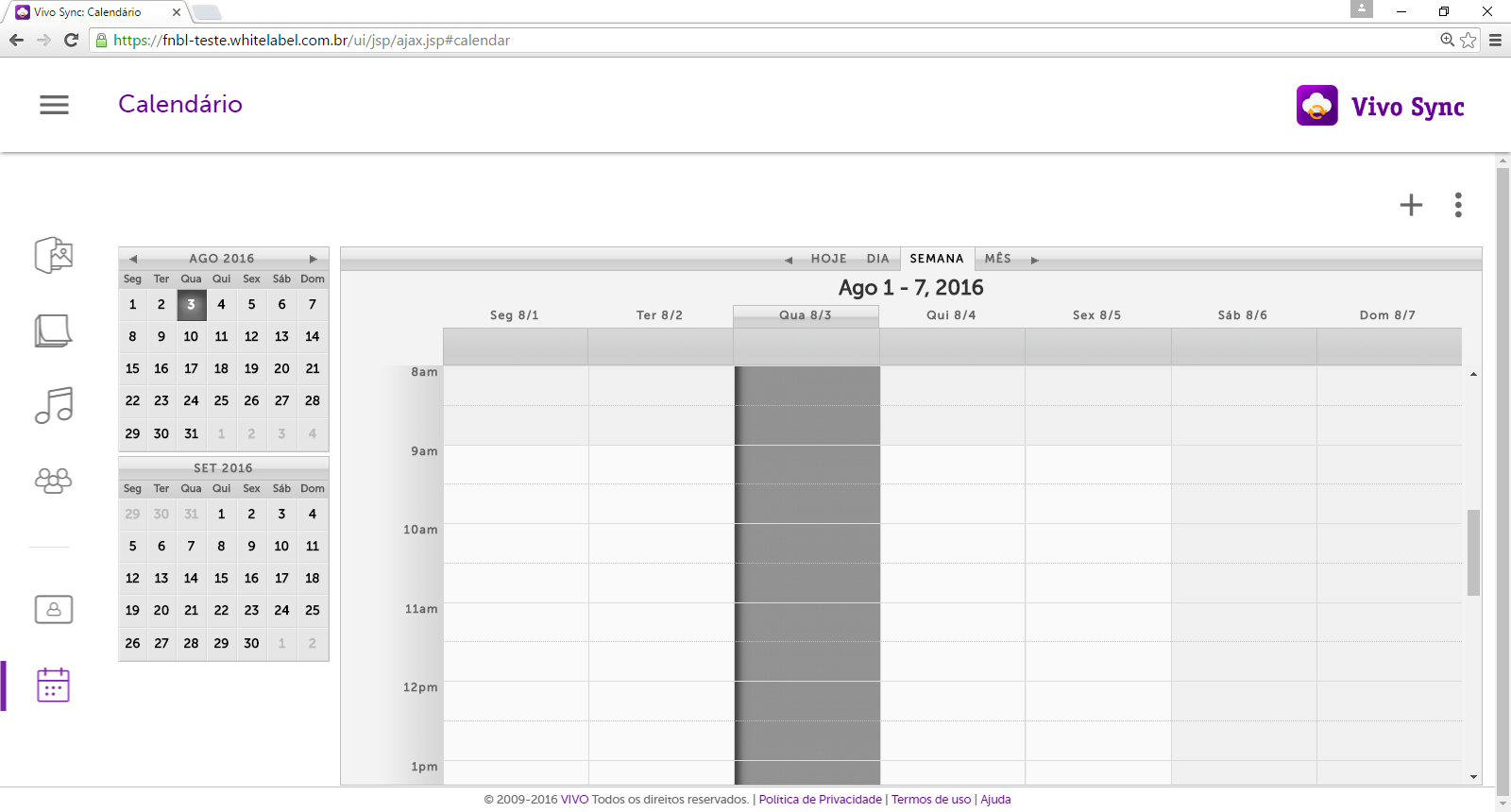1511x812 pixels.
Task: Open browser zoom indicator icon
Action: [1447, 40]
